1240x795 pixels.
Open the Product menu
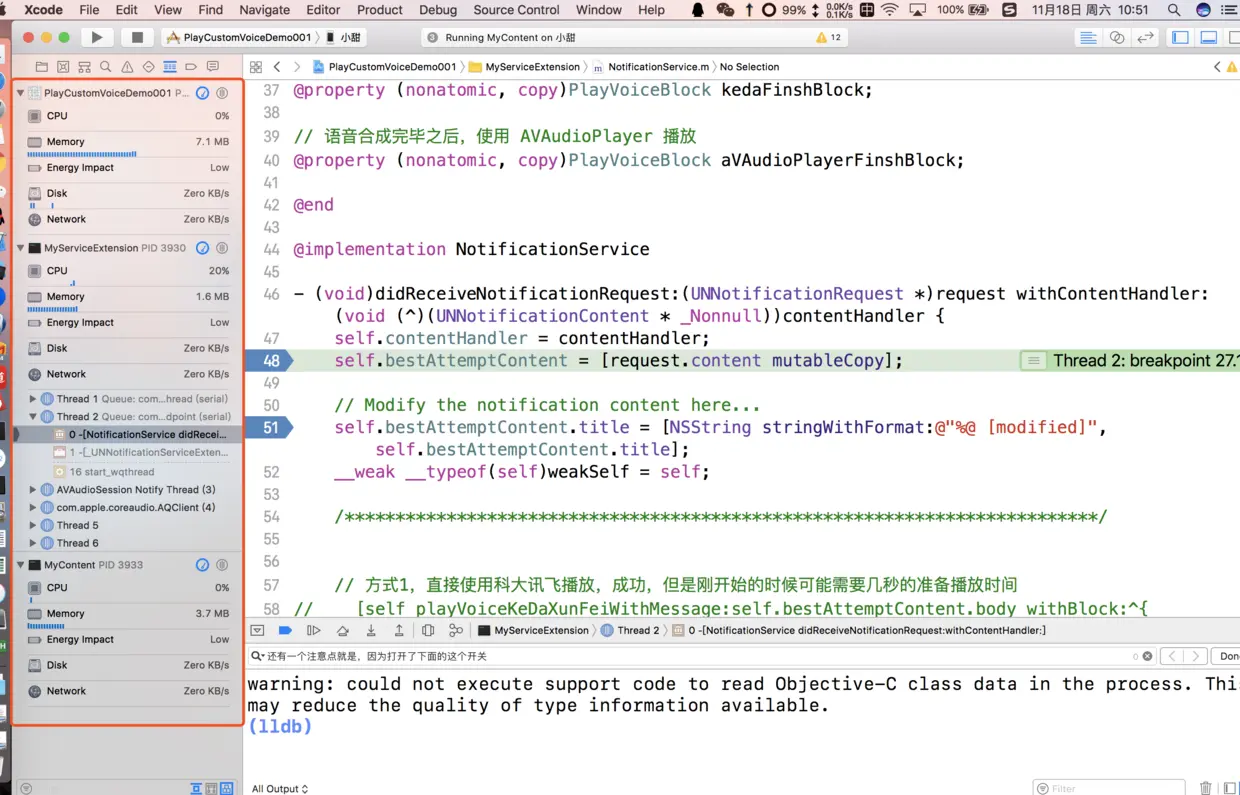point(380,10)
